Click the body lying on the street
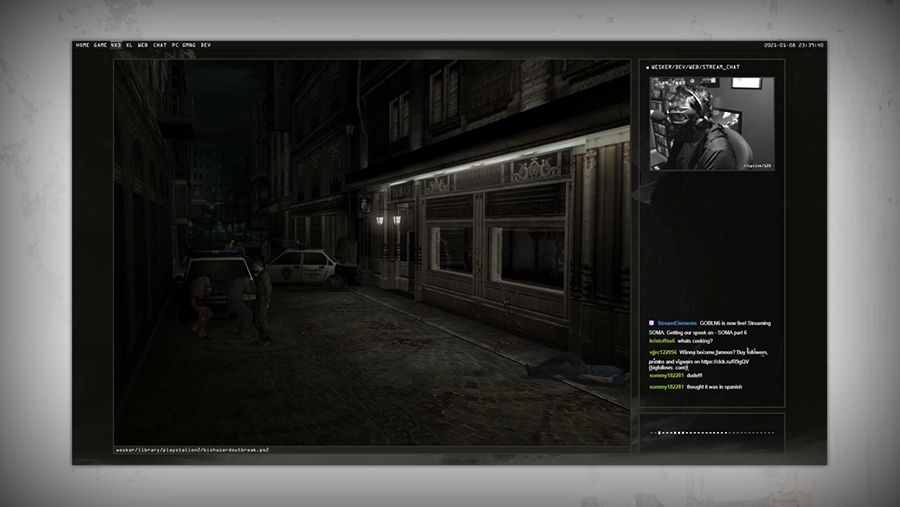Image resolution: width=900 pixels, height=507 pixels. [x=577, y=367]
